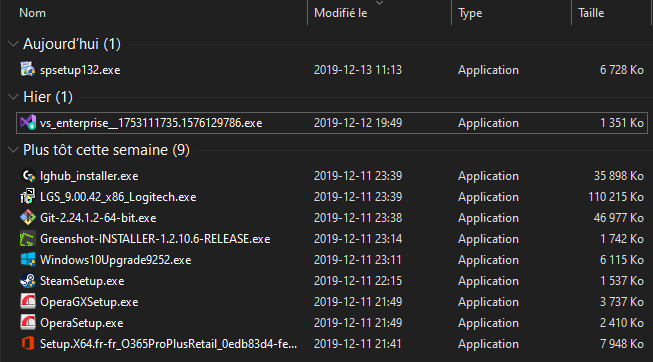Viewport: 653px width, 362px height.
Task: Click size 7 948 Ko
Action: [x=621, y=344]
